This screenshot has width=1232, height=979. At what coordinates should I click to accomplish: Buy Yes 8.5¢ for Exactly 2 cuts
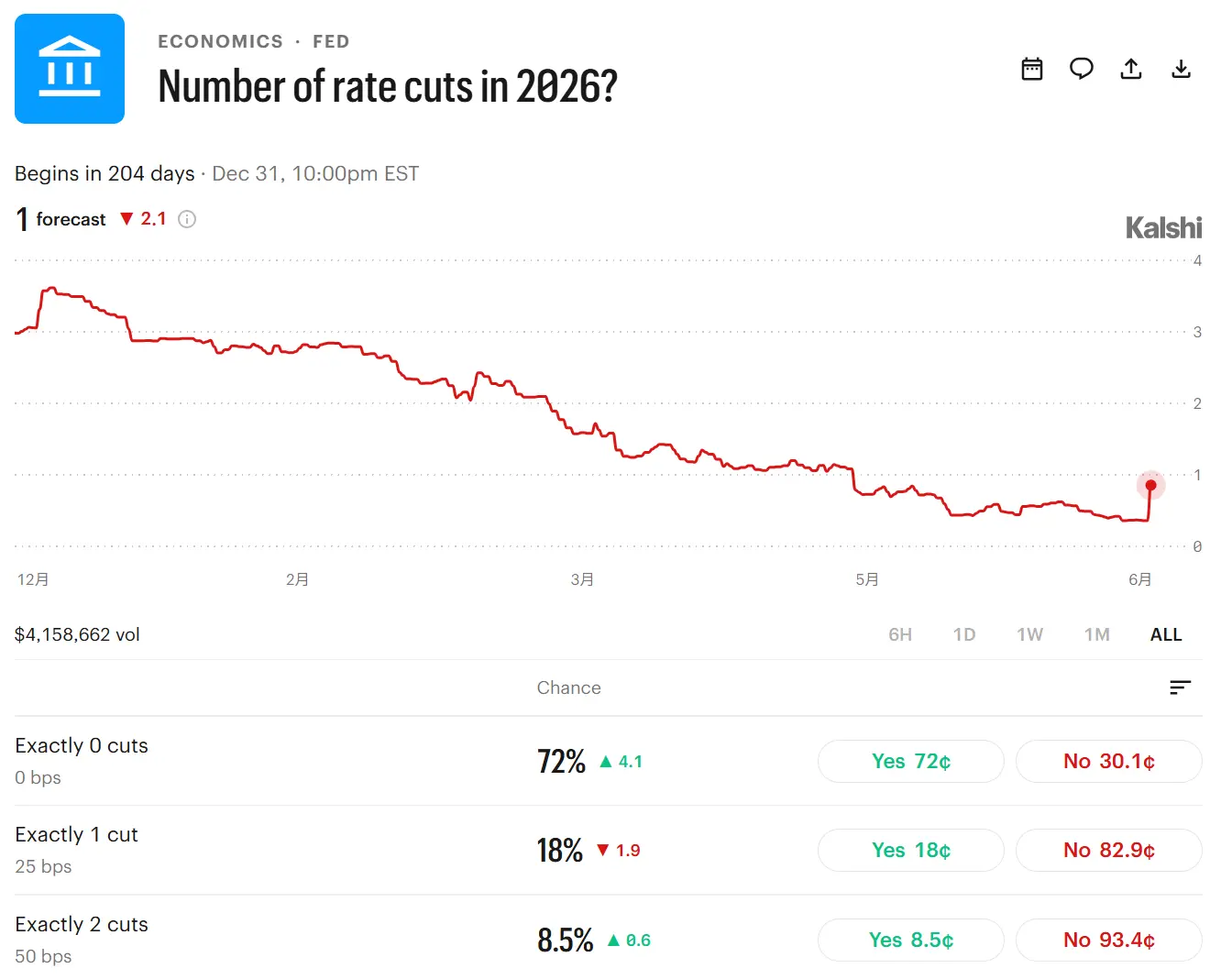[911, 940]
